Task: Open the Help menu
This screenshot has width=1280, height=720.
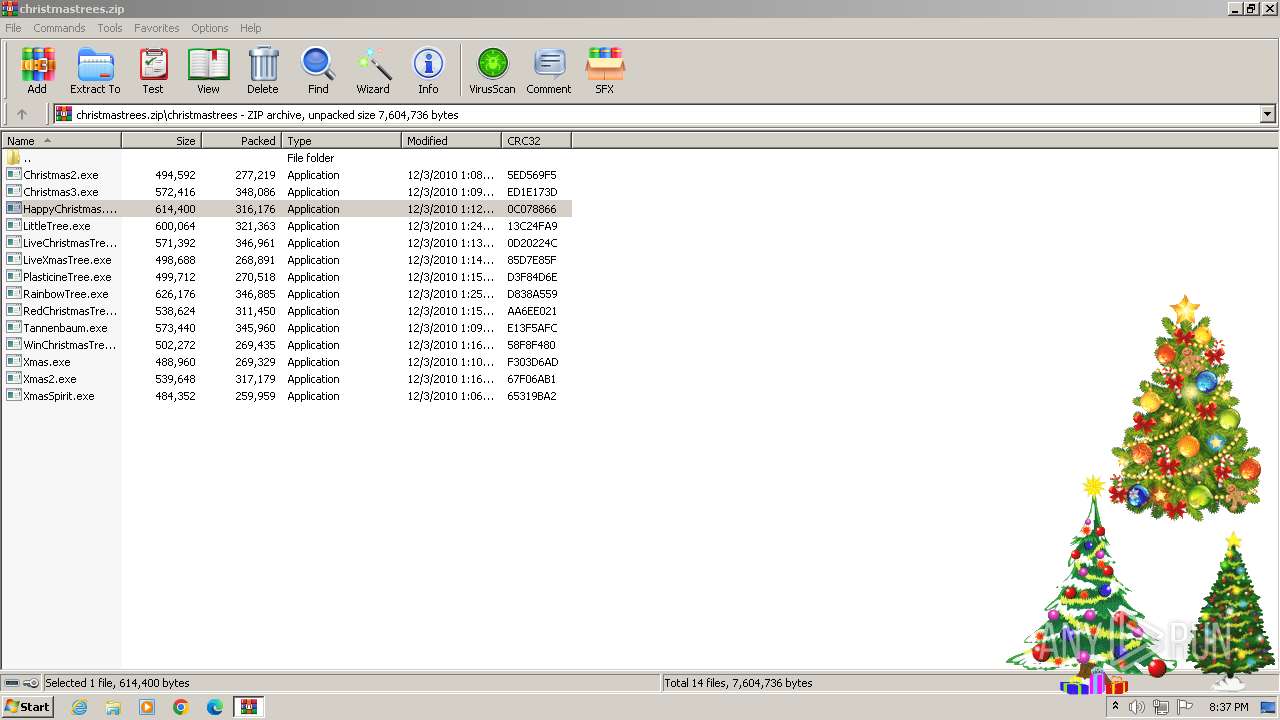Action: (251, 28)
